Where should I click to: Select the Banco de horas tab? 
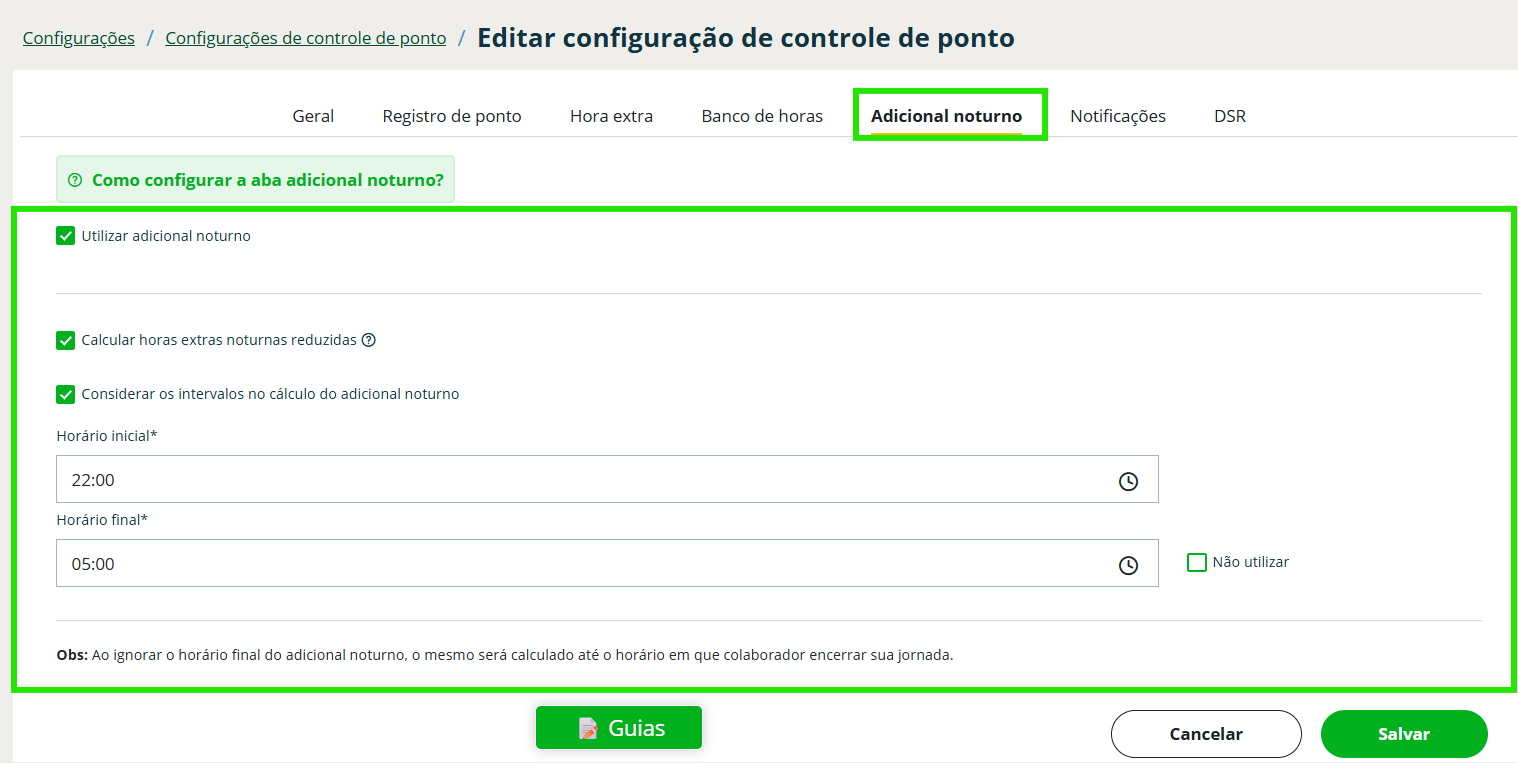[762, 116]
